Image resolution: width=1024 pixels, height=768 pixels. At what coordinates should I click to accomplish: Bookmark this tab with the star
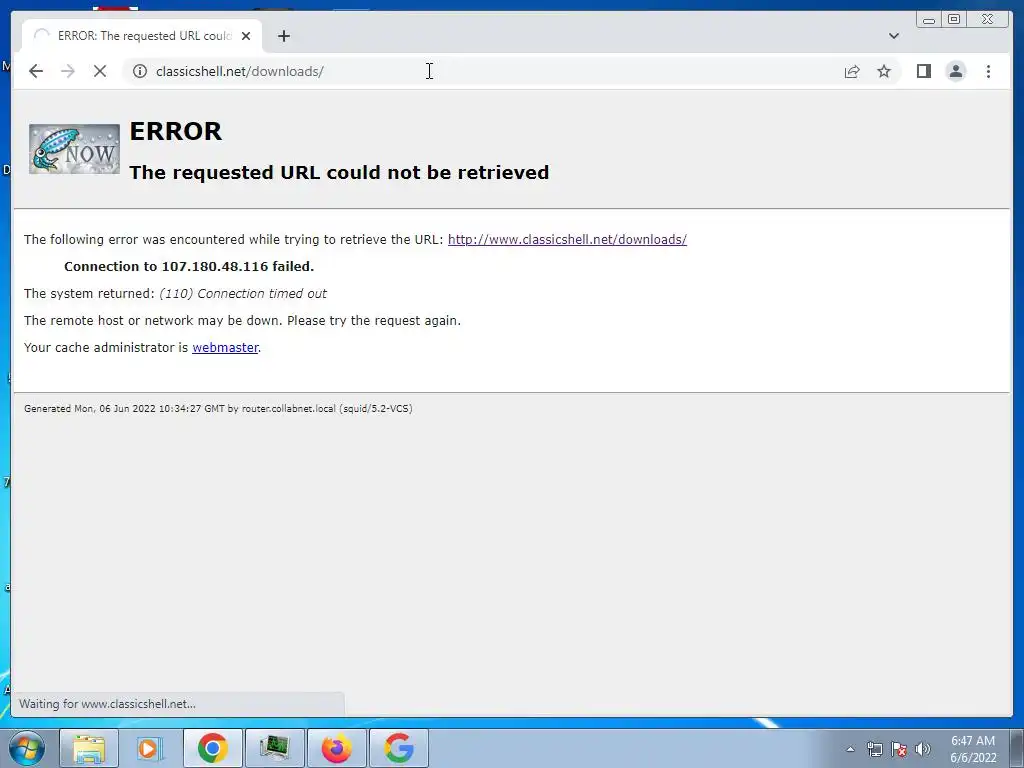(x=884, y=71)
